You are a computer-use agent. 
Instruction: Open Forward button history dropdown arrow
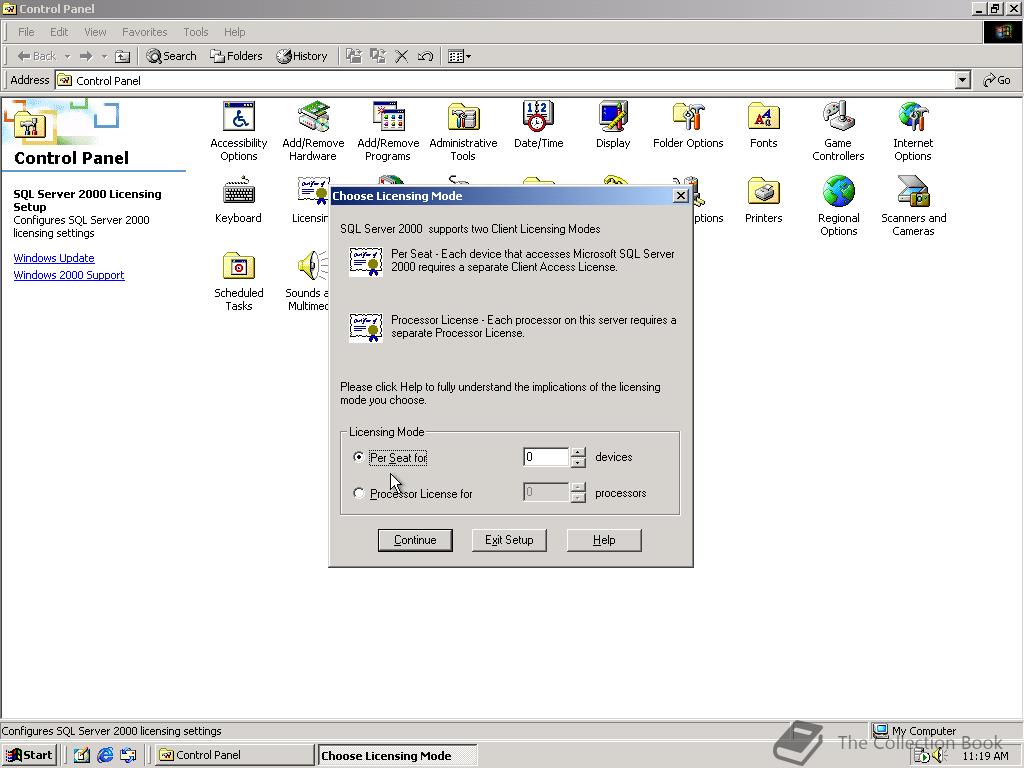click(104, 56)
